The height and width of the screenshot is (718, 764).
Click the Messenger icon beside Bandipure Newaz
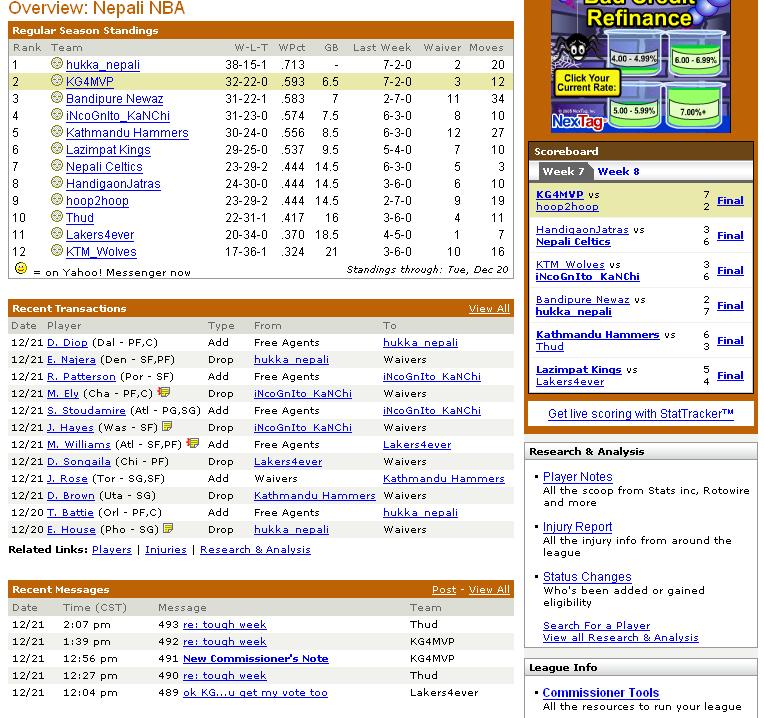57,98
